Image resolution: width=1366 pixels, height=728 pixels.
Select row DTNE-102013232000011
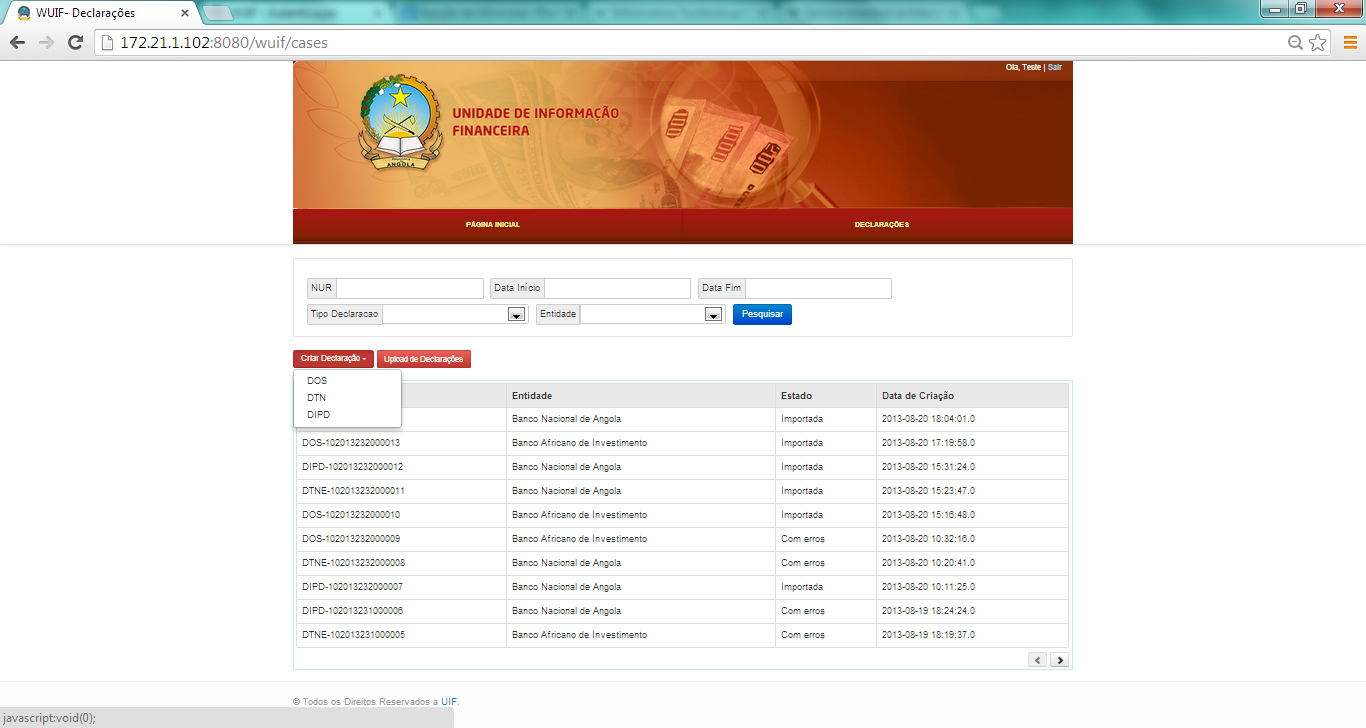click(681, 491)
